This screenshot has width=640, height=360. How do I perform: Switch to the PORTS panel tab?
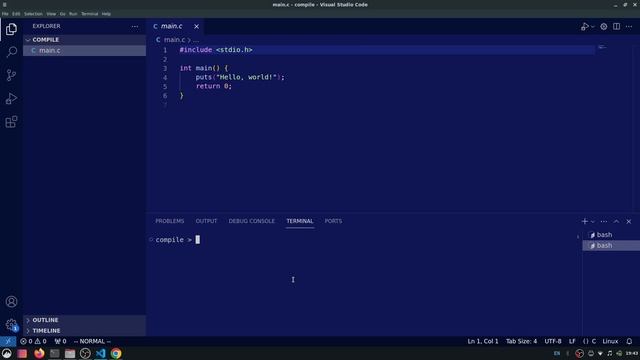click(333, 221)
